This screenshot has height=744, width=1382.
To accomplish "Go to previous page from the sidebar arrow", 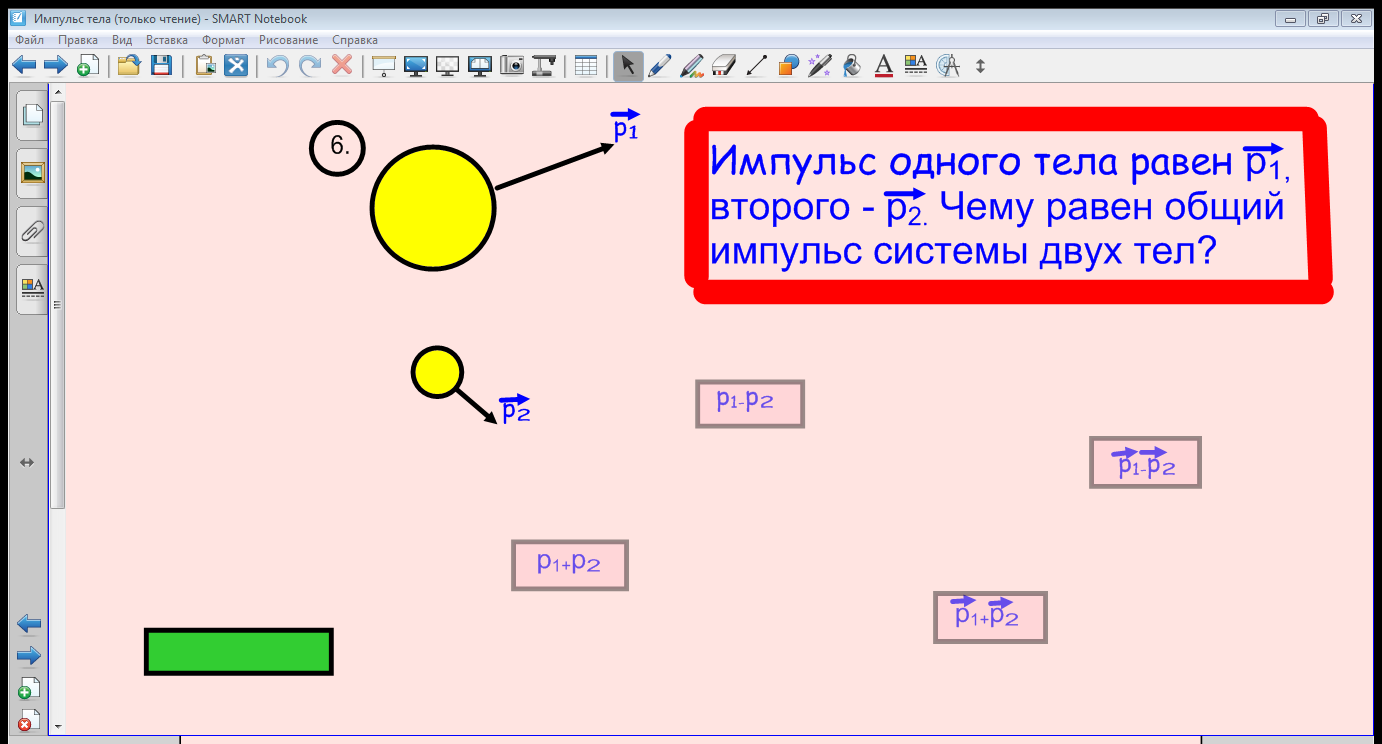I will click(29, 624).
